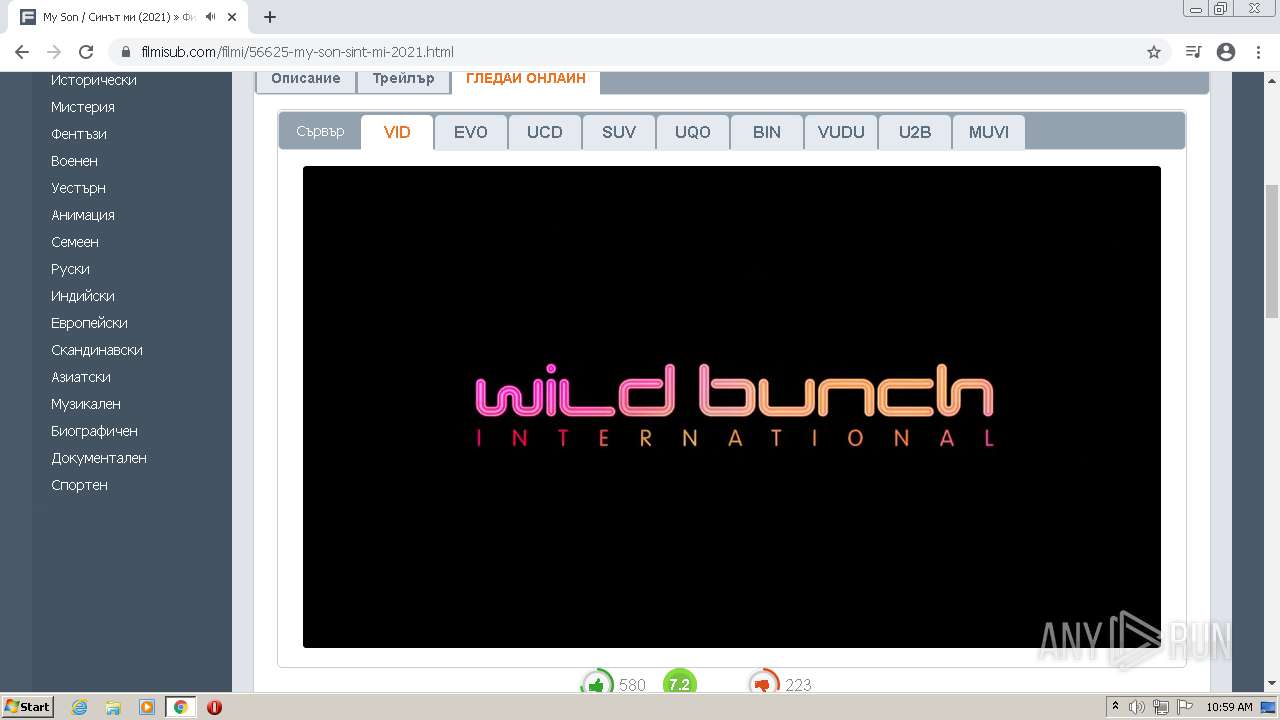
Task: Open the Руски genre link
Action: [70, 269]
